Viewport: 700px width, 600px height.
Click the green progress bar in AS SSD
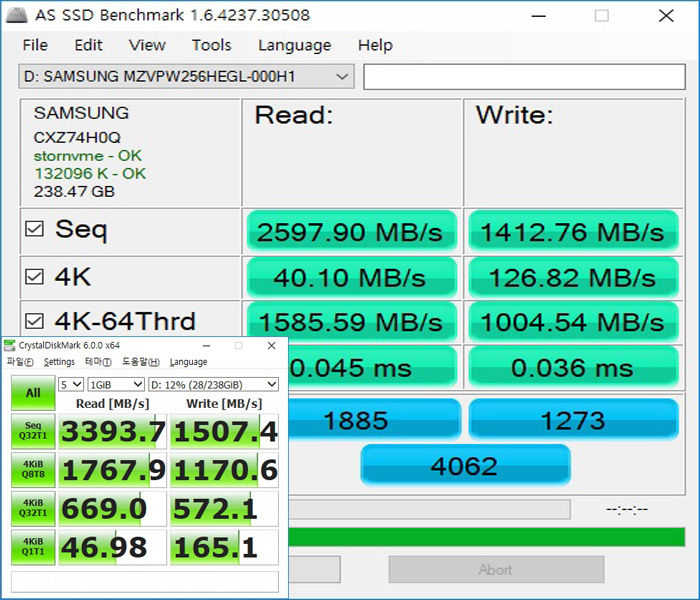click(x=487, y=537)
